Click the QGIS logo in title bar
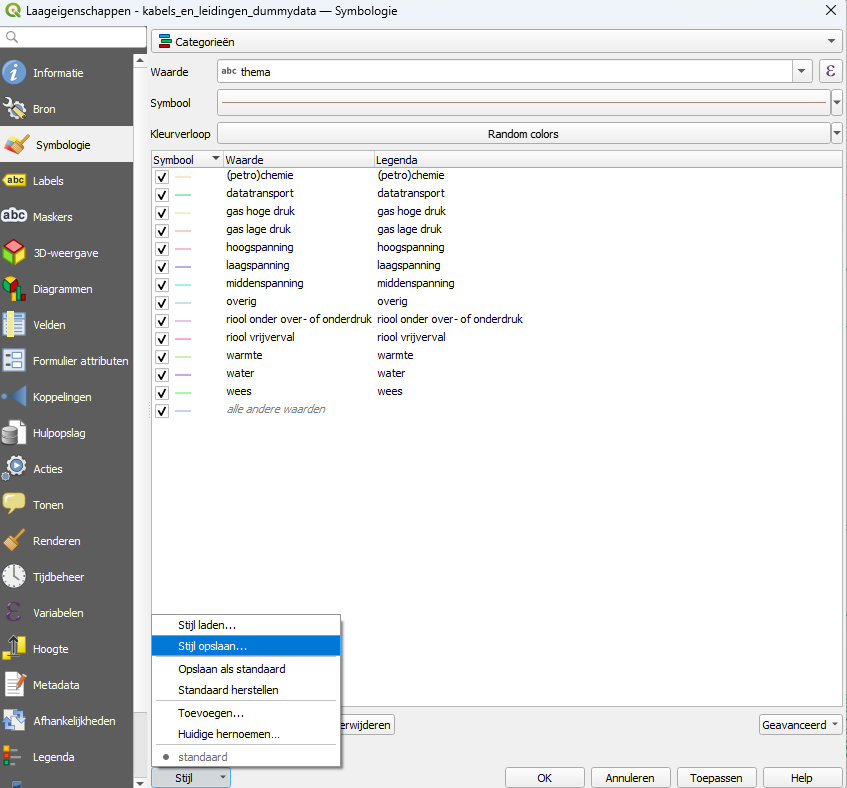847x788 pixels. pos(12,10)
